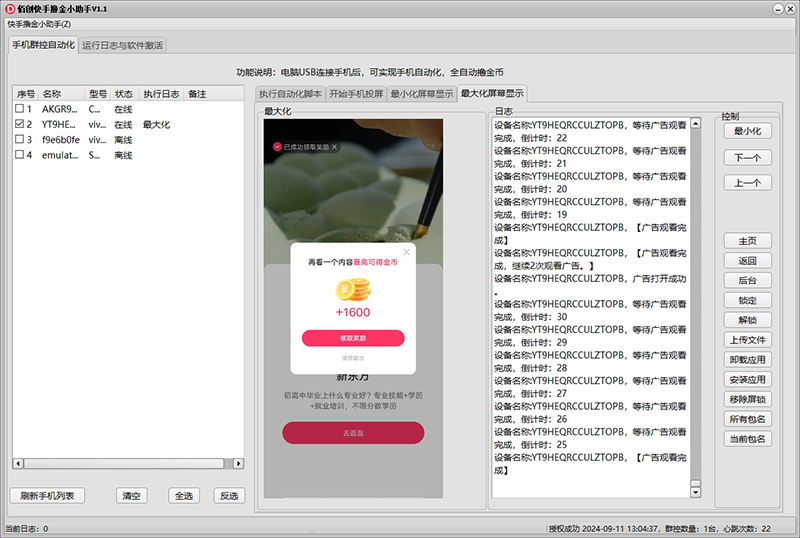Click the 执行日志 column header
Viewport: 800px width, 538px height.
161,94
